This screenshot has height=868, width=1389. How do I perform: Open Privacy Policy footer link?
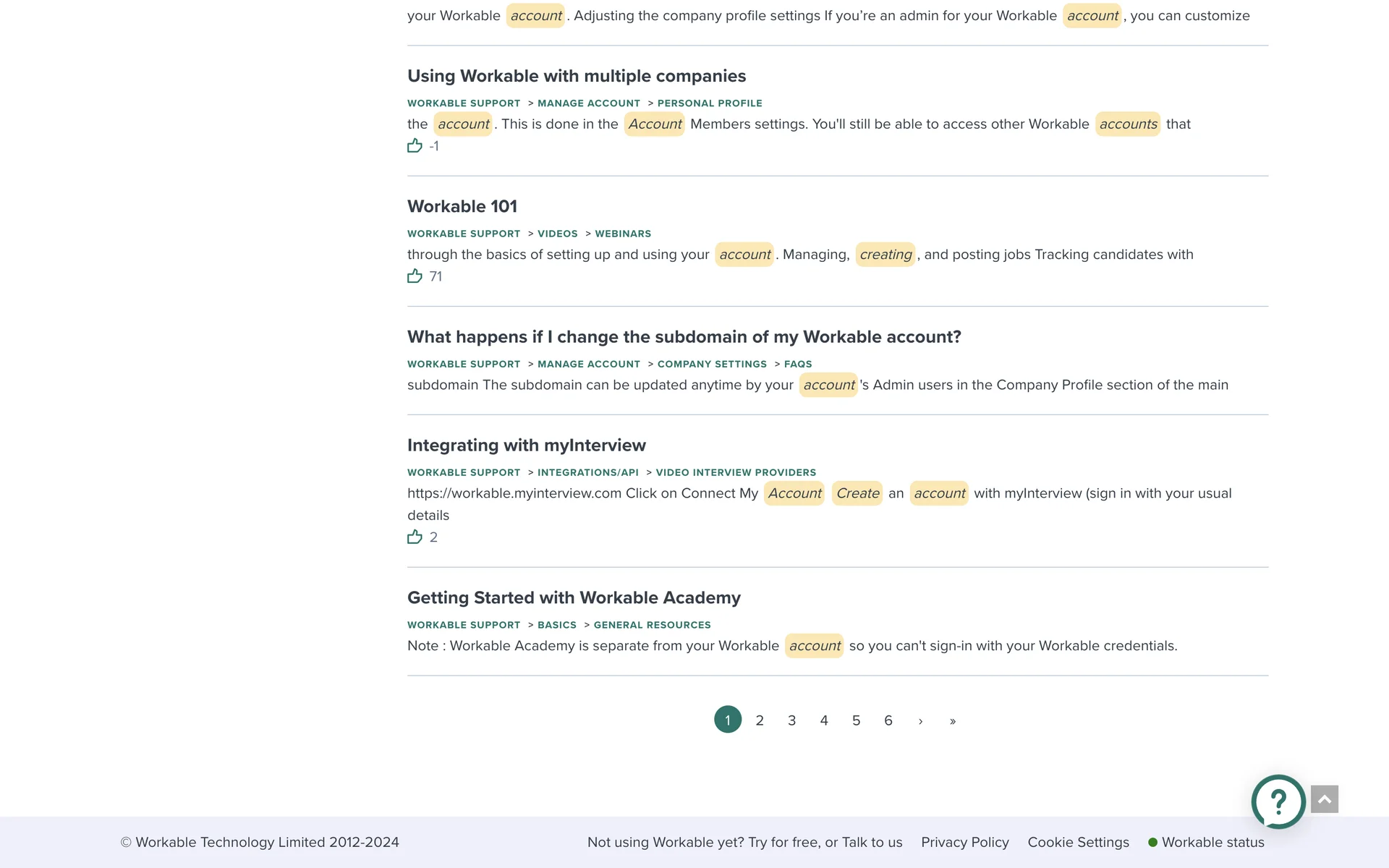click(964, 842)
